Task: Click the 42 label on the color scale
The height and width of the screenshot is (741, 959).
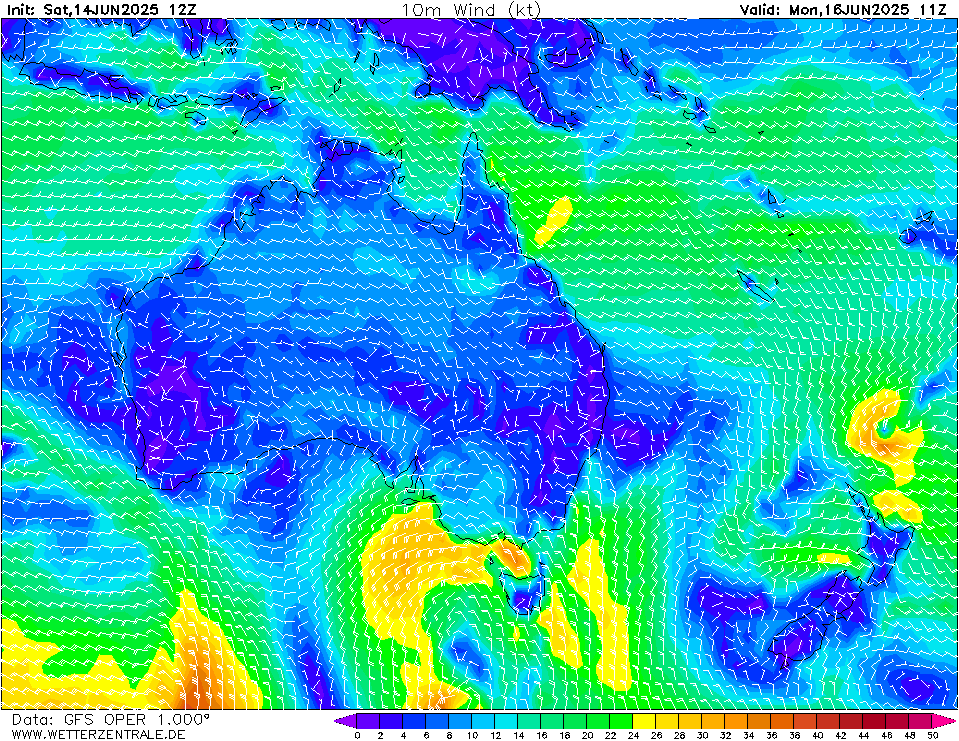Action: [840, 735]
